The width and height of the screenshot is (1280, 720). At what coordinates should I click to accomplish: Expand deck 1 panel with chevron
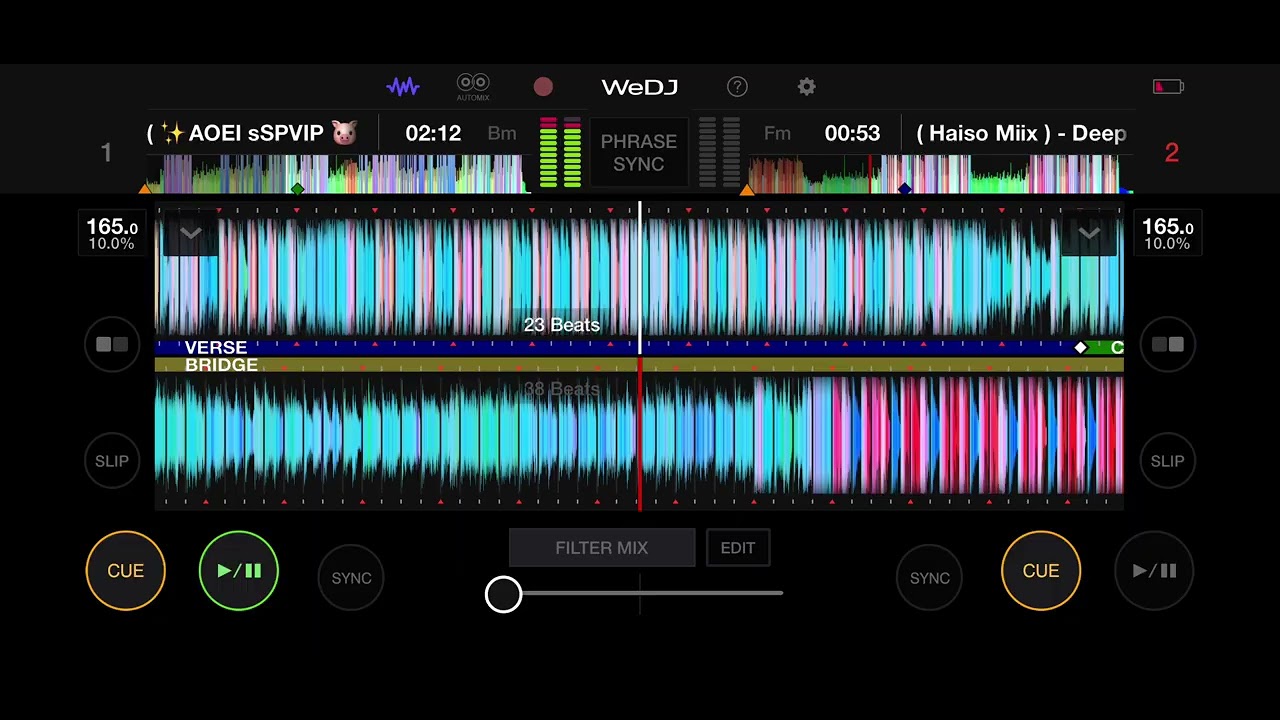point(190,234)
